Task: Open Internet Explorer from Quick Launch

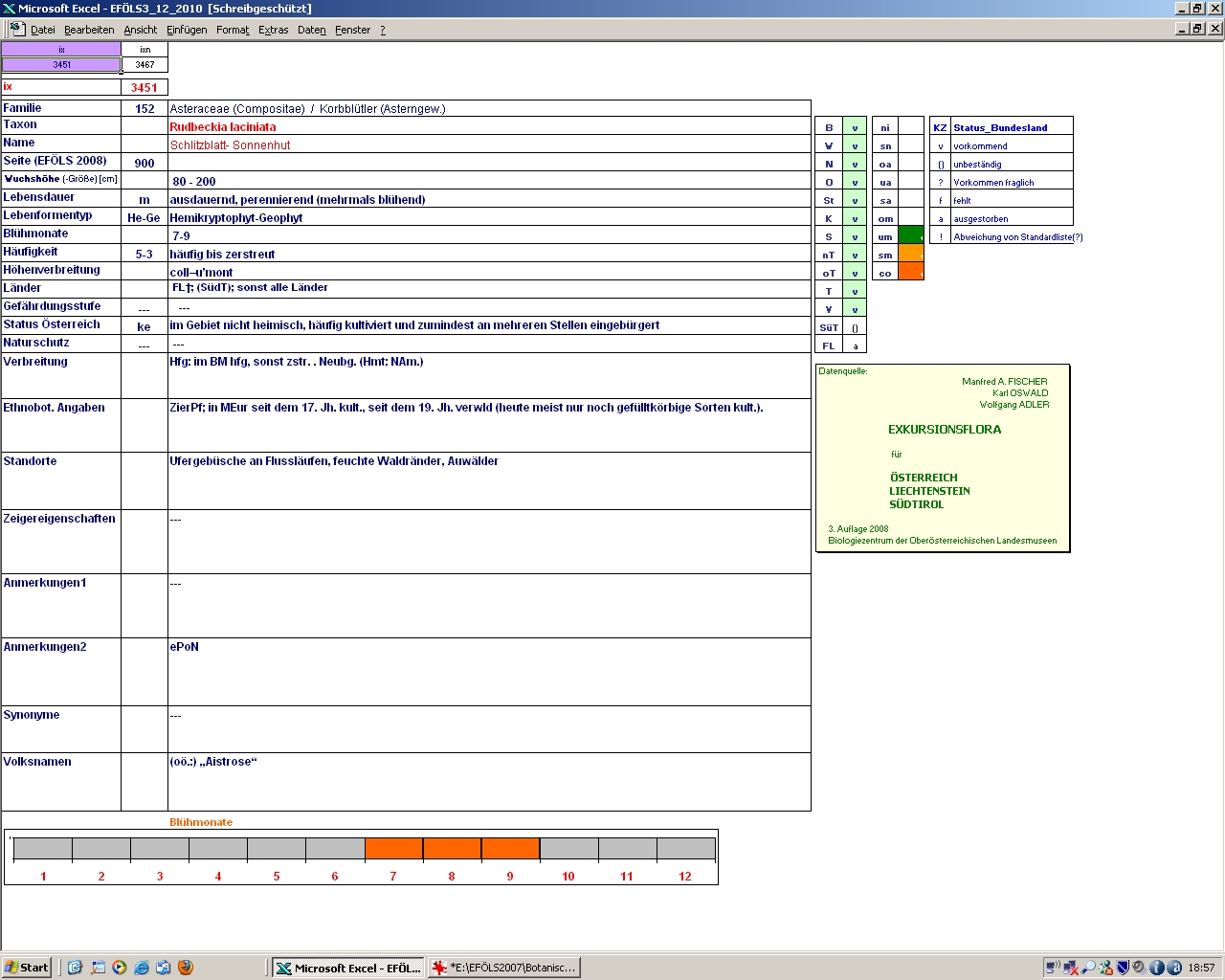Action: 142,968
